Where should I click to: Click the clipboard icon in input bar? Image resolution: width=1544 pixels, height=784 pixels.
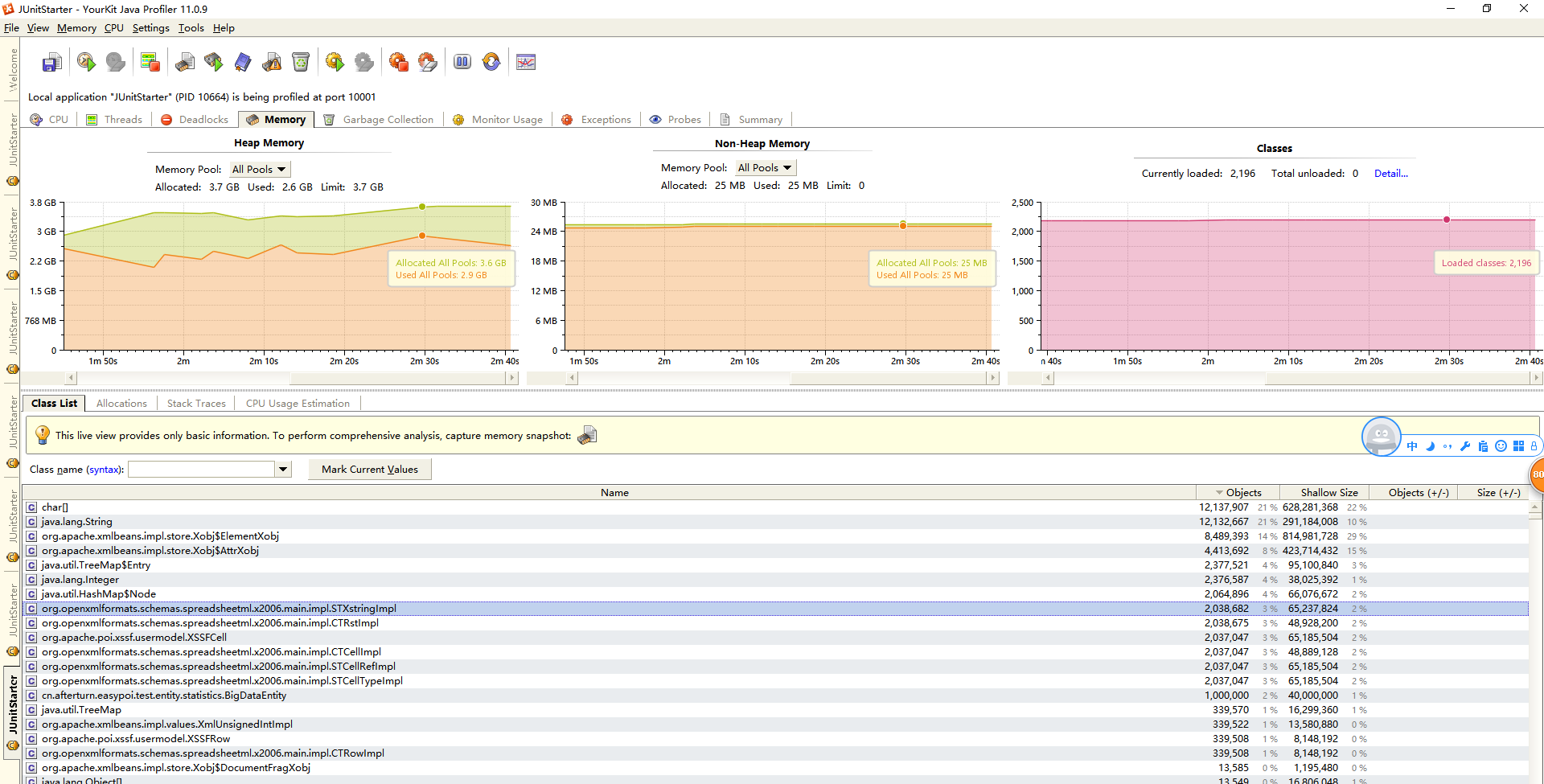[1483, 446]
